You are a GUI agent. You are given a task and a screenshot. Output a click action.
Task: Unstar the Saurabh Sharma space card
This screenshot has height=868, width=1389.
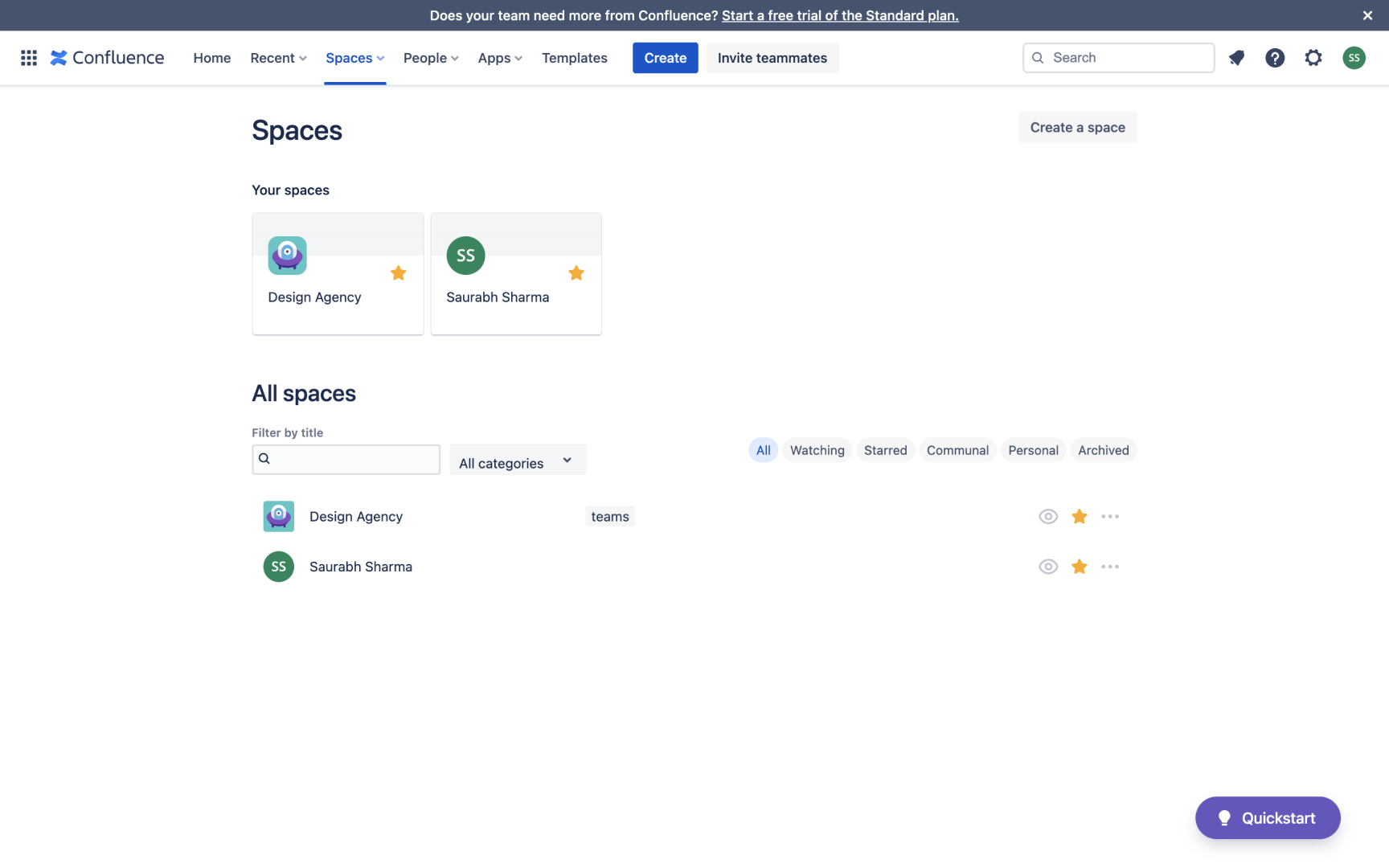576,273
